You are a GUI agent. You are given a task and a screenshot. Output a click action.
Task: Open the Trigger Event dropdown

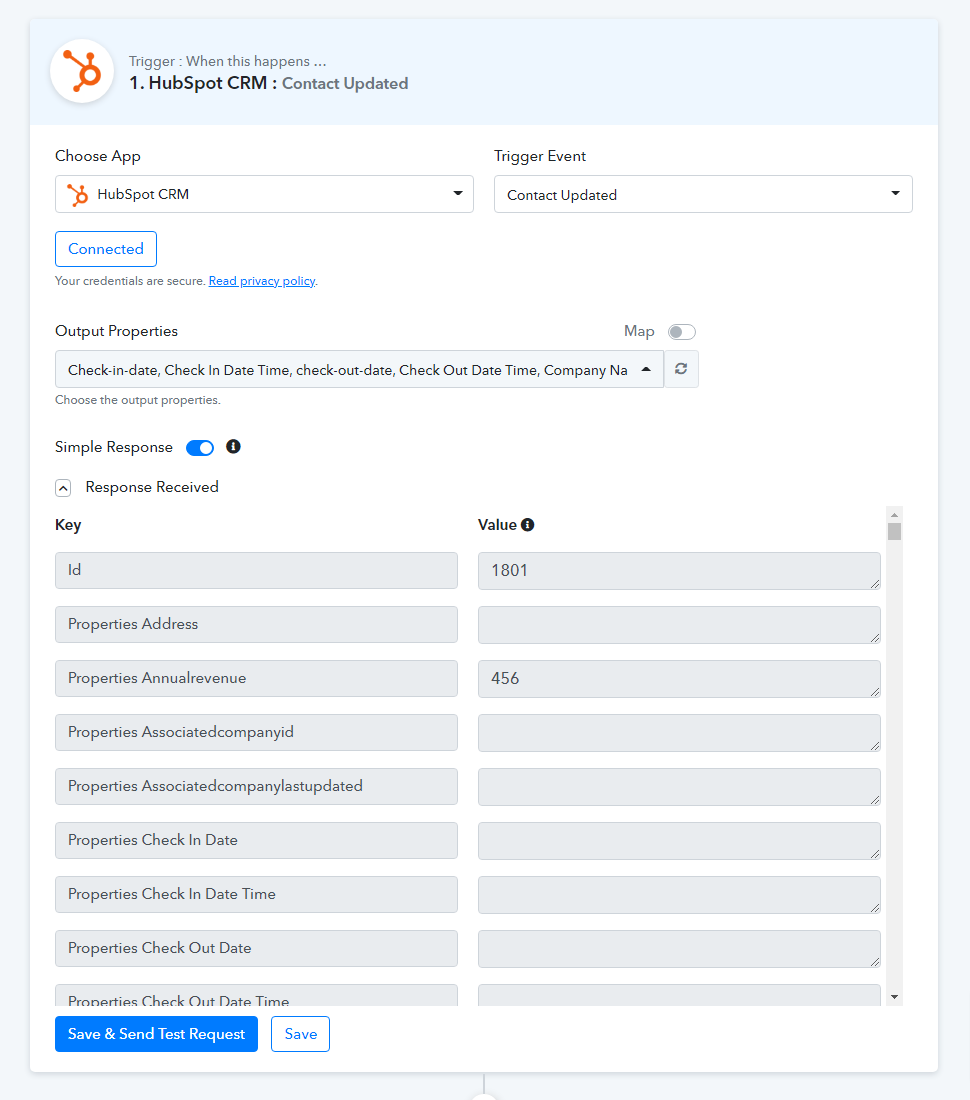(703, 194)
